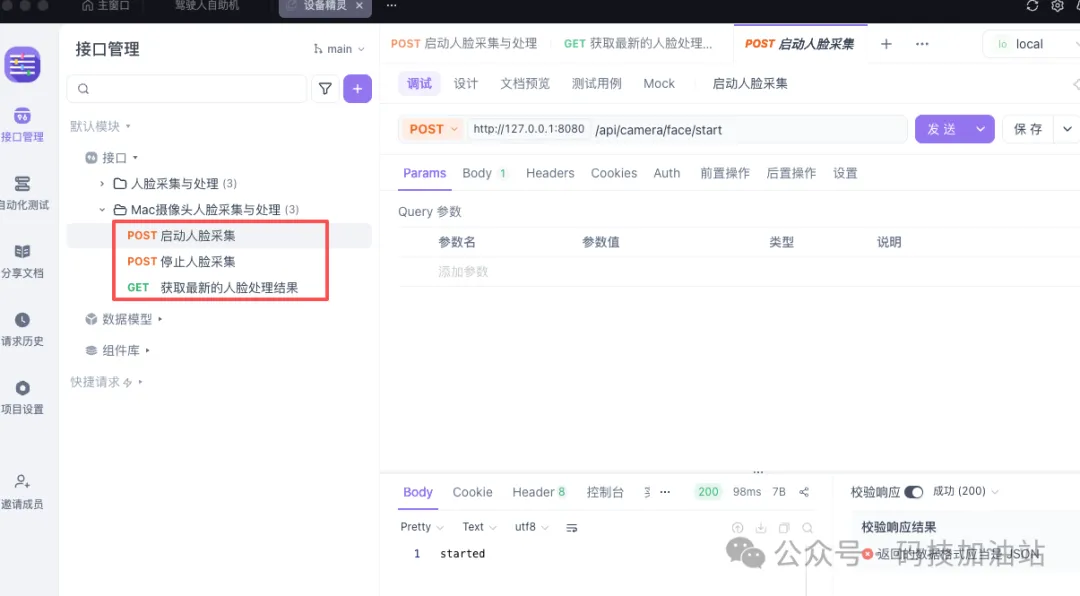Expand the 数据模型 tree node
This screenshot has width=1080, height=596.
coord(160,319)
